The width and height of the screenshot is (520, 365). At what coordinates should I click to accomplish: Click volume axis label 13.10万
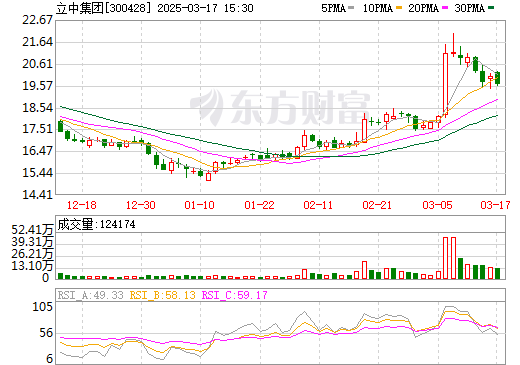[32, 266]
